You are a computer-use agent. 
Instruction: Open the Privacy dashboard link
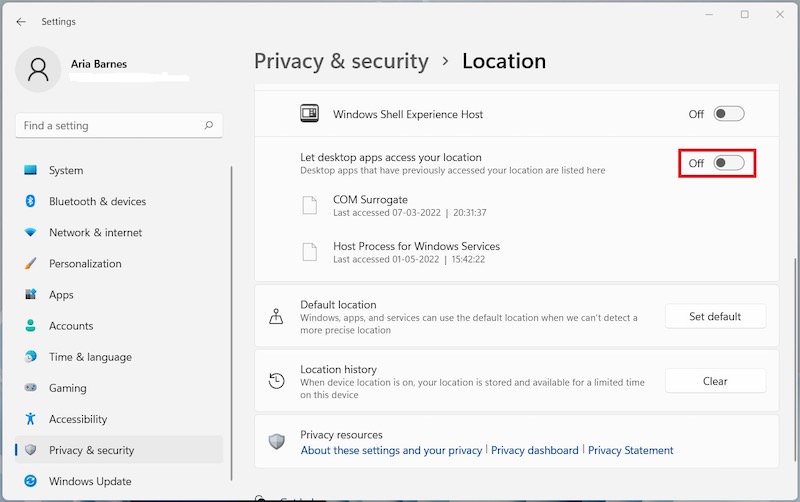click(x=534, y=451)
